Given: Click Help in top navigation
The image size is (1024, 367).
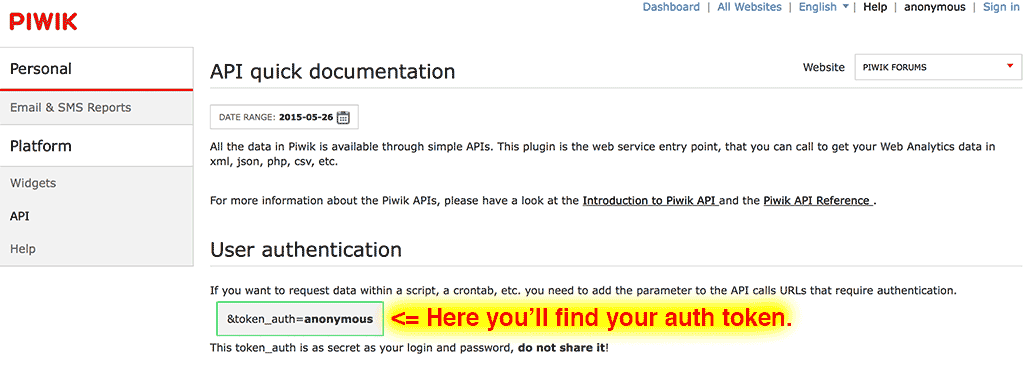Looking at the screenshot, I should click(874, 7).
